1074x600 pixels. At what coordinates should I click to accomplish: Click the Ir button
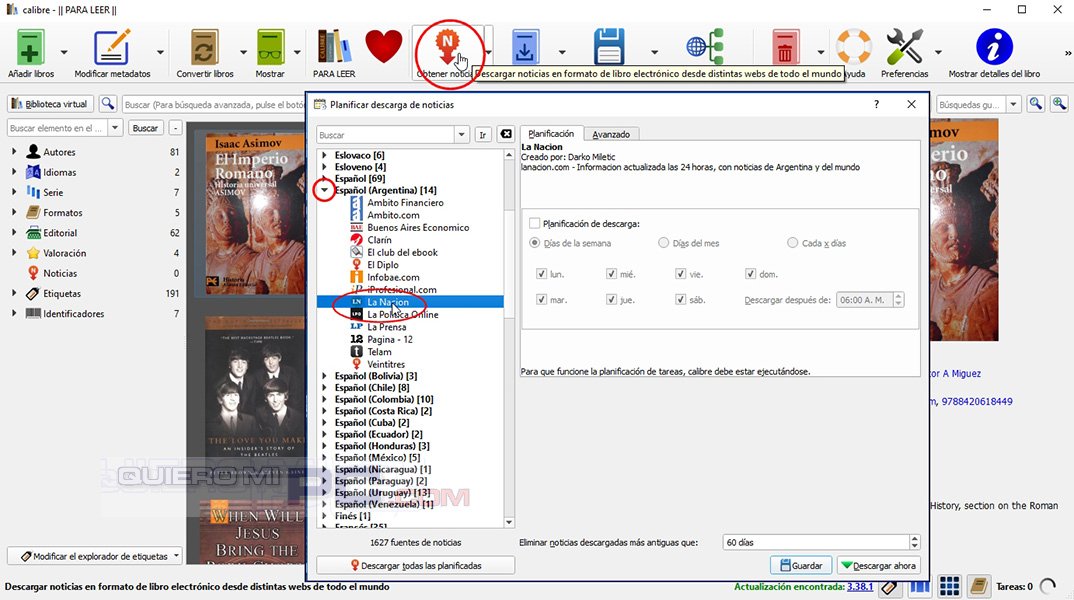click(483, 134)
